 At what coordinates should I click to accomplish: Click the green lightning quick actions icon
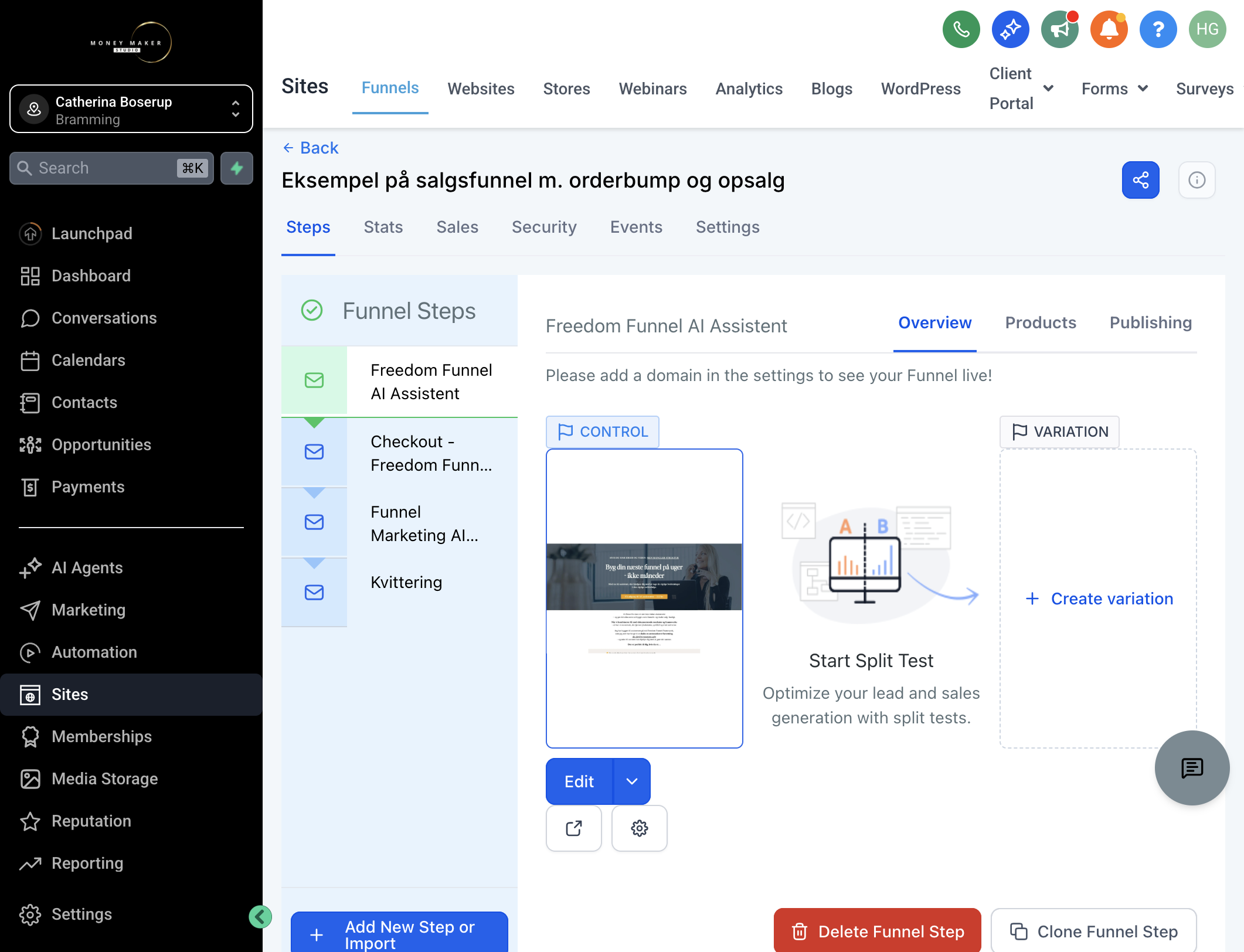click(237, 168)
